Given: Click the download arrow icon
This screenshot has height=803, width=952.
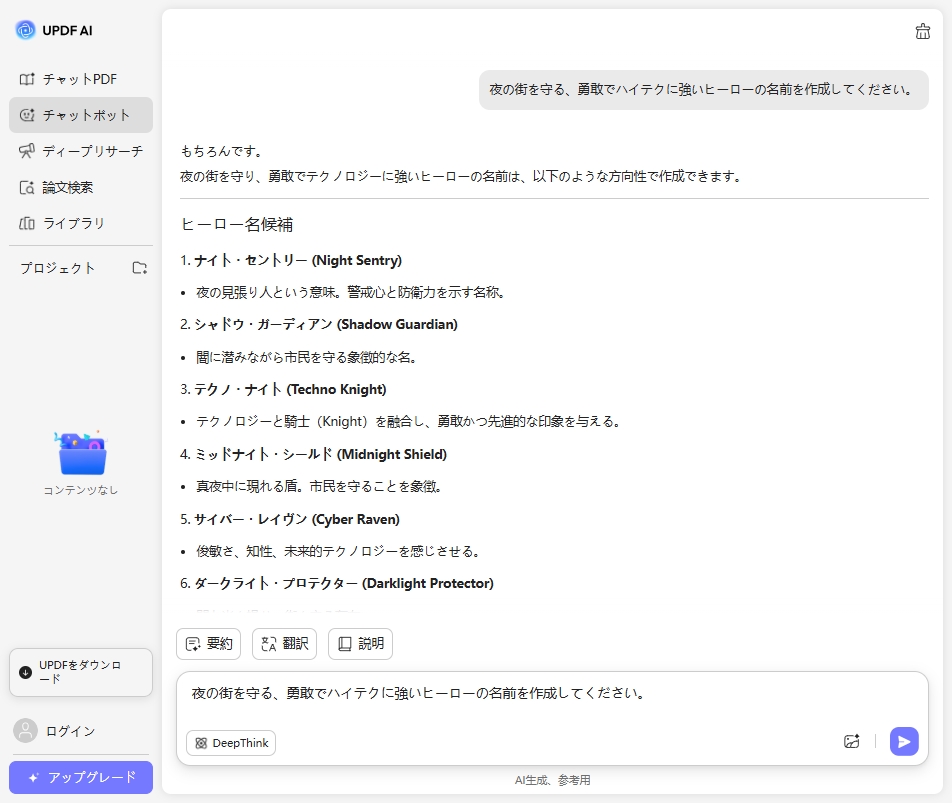Looking at the screenshot, I should pyautogui.click(x=26, y=673).
